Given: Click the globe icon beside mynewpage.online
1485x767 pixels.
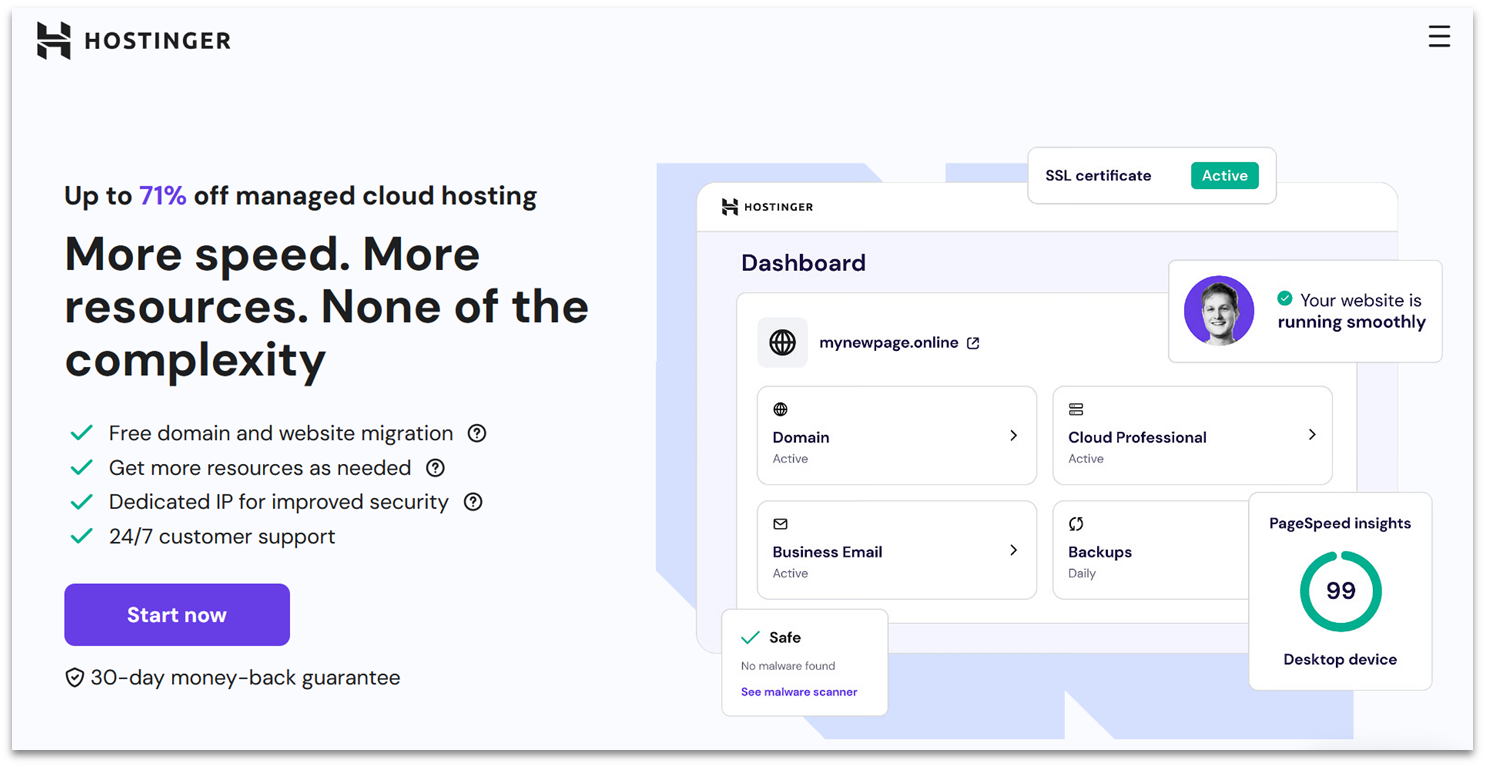Looking at the screenshot, I should [782, 342].
